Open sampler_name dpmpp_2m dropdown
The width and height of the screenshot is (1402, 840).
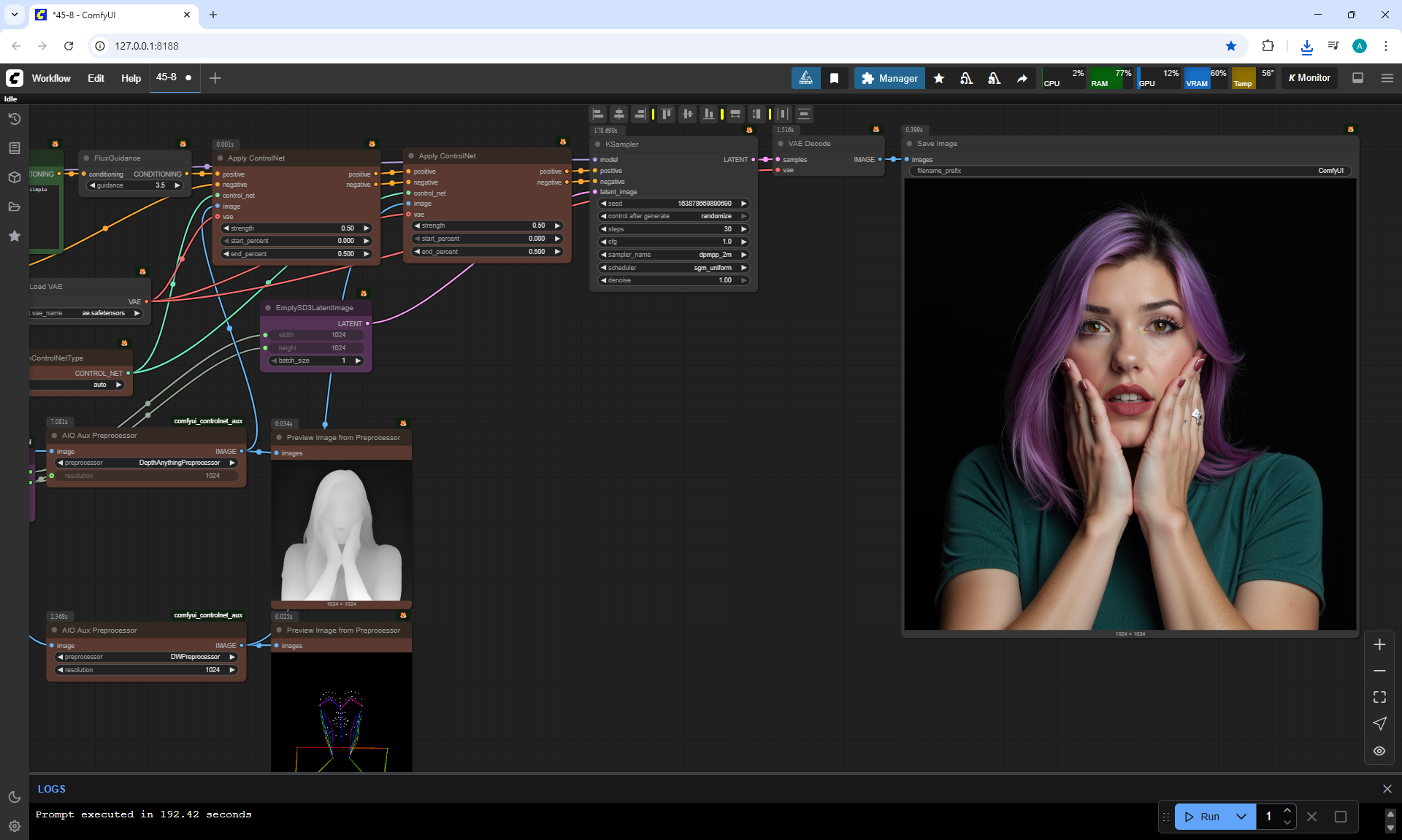[x=673, y=255]
